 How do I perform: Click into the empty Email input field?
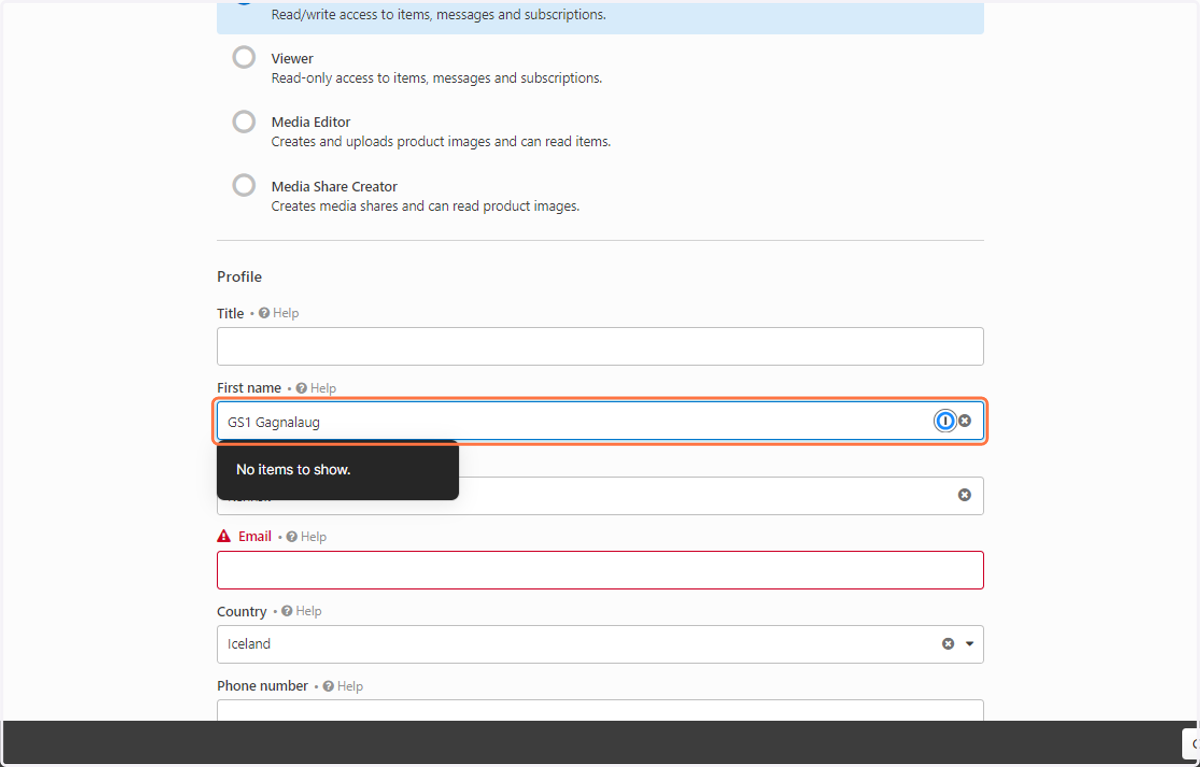600,570
